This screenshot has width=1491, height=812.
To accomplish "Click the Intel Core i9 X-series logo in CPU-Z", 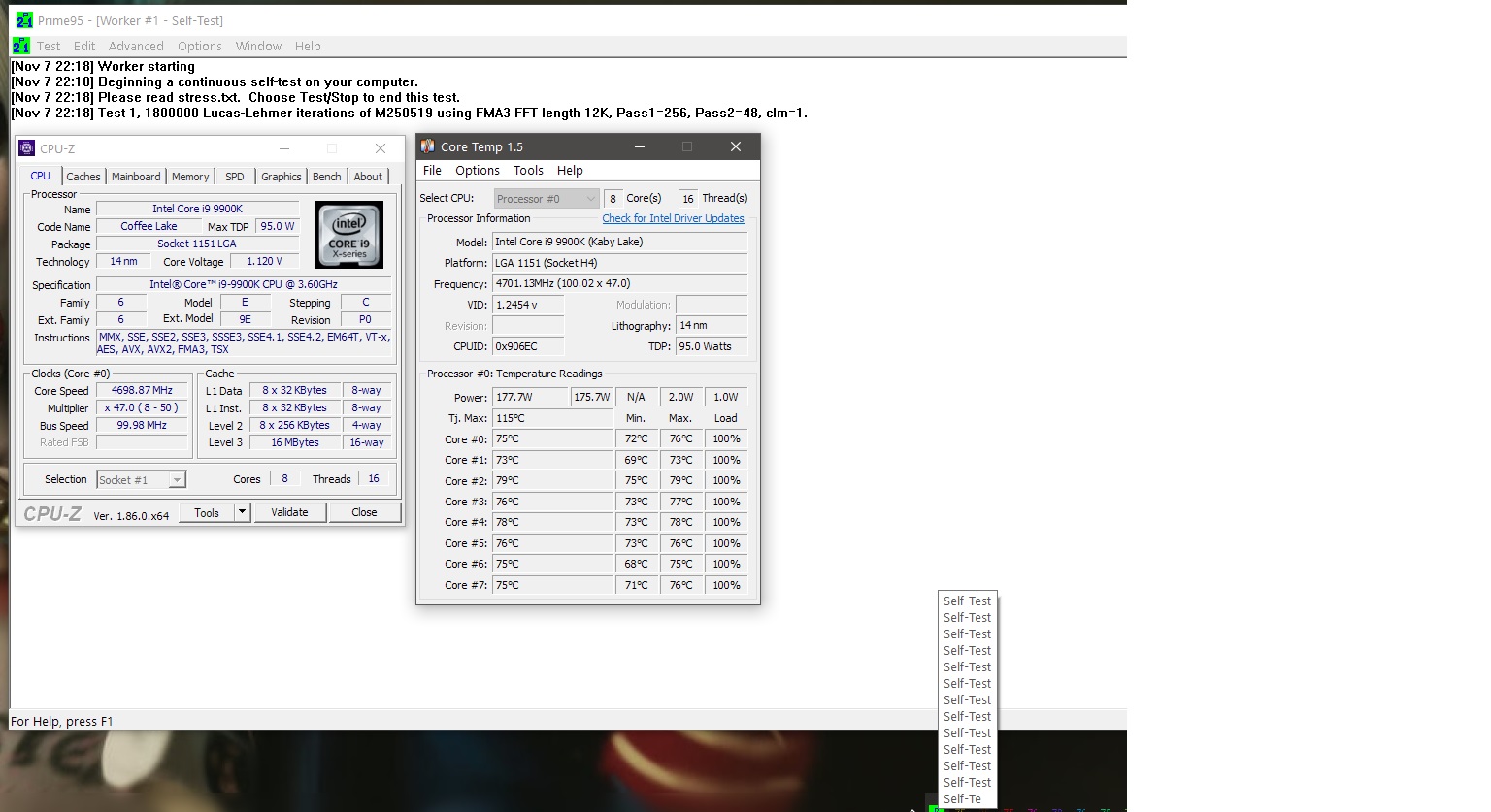I will coord(349,235).
